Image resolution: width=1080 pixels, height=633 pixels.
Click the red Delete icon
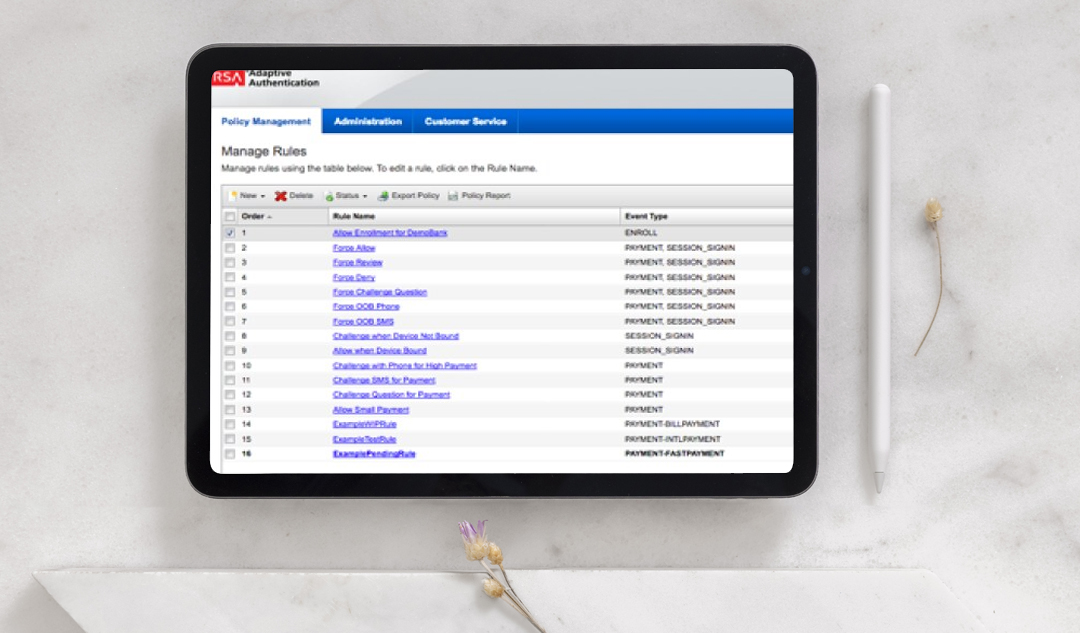280,194
